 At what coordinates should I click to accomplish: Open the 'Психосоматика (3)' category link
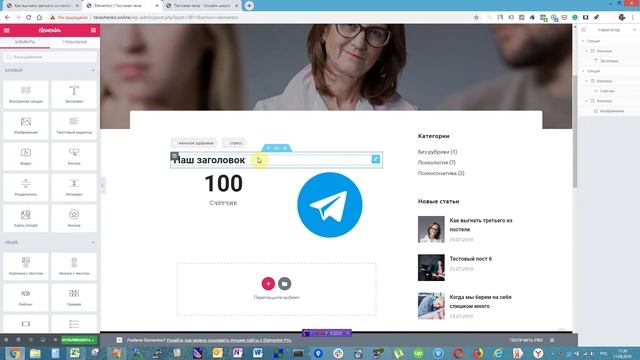pos(441,173)
